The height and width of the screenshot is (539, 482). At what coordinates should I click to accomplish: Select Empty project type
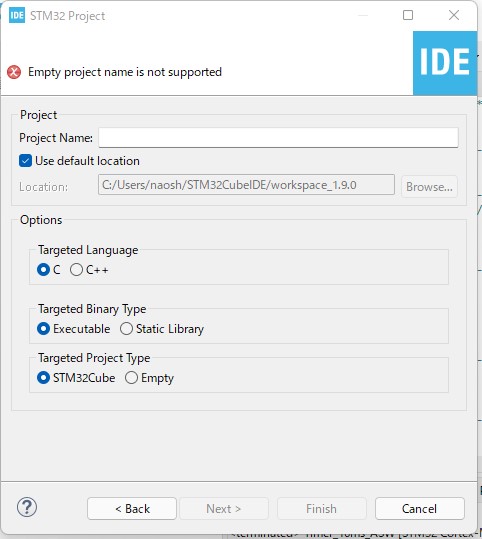click(131, 378)
